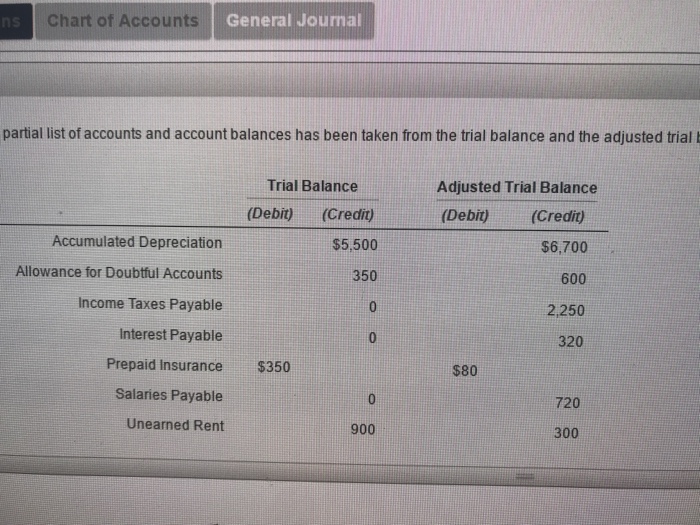Click the 350 Allowance trial balance credit
700x525 pixels.
click(365, 275)
